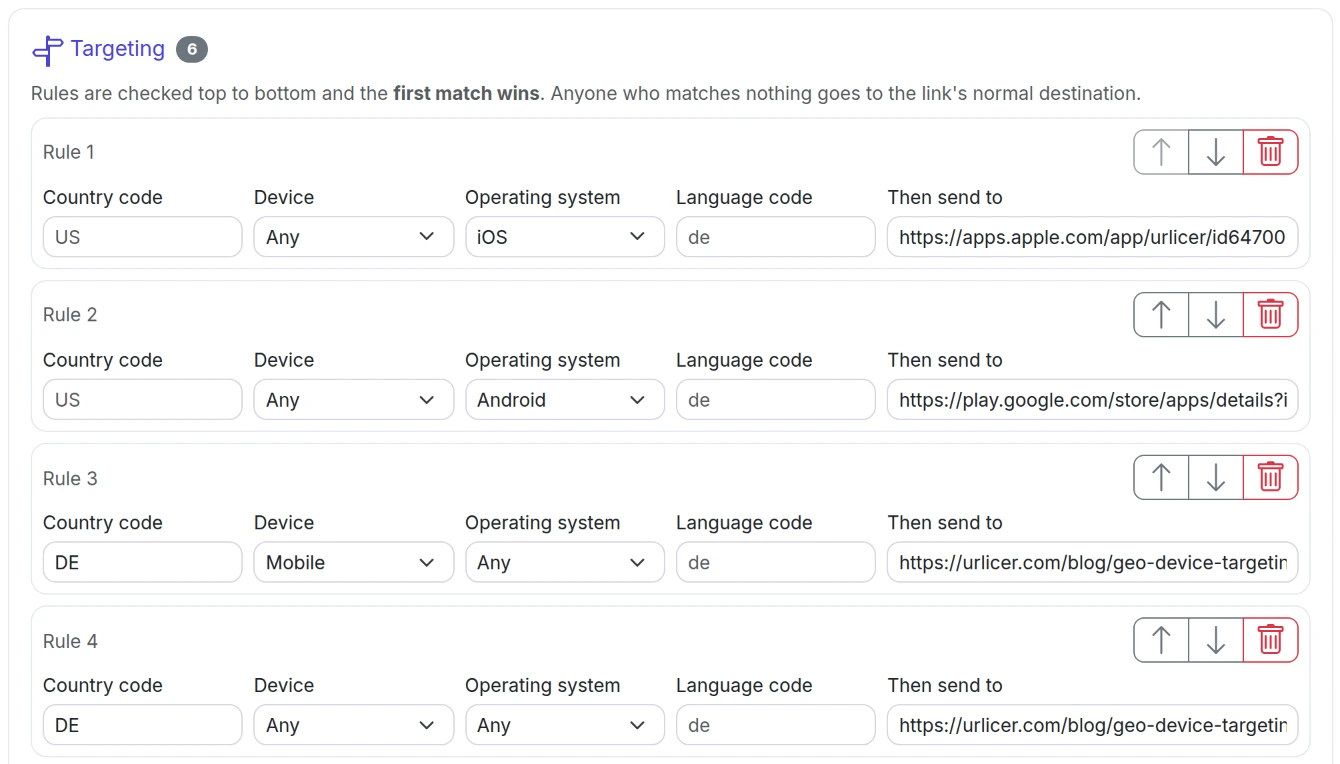This screenshot has width=1340, height=764.
Task: Click the 'Rule 2' label
Action: point(70,315)
